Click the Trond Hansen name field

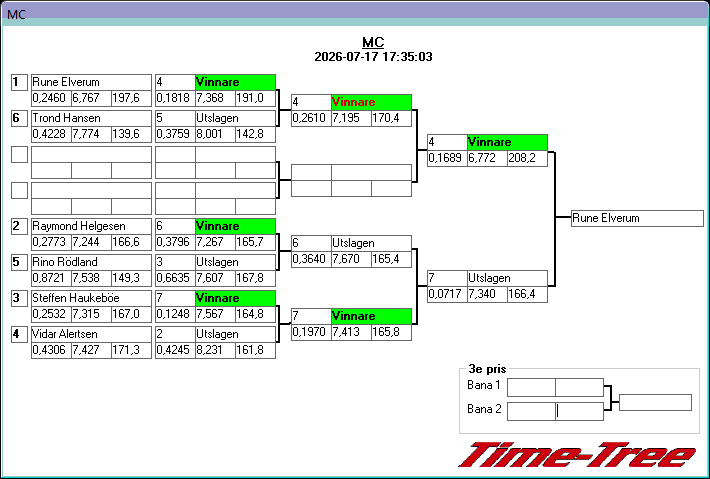coord(91,118)
